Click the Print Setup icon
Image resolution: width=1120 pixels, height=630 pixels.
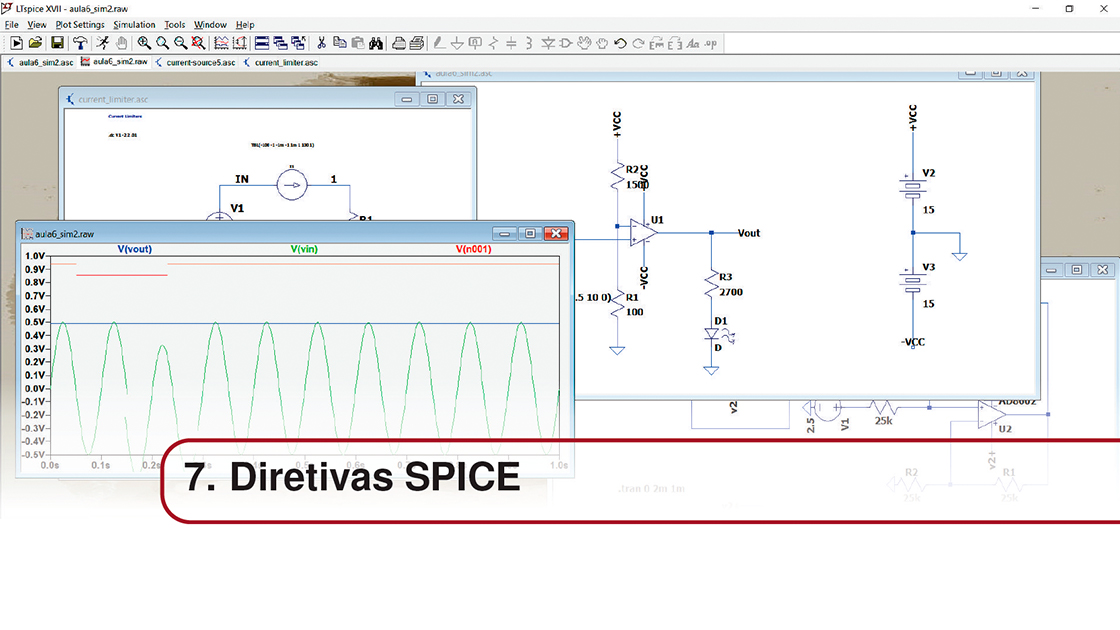click(399, 44)
